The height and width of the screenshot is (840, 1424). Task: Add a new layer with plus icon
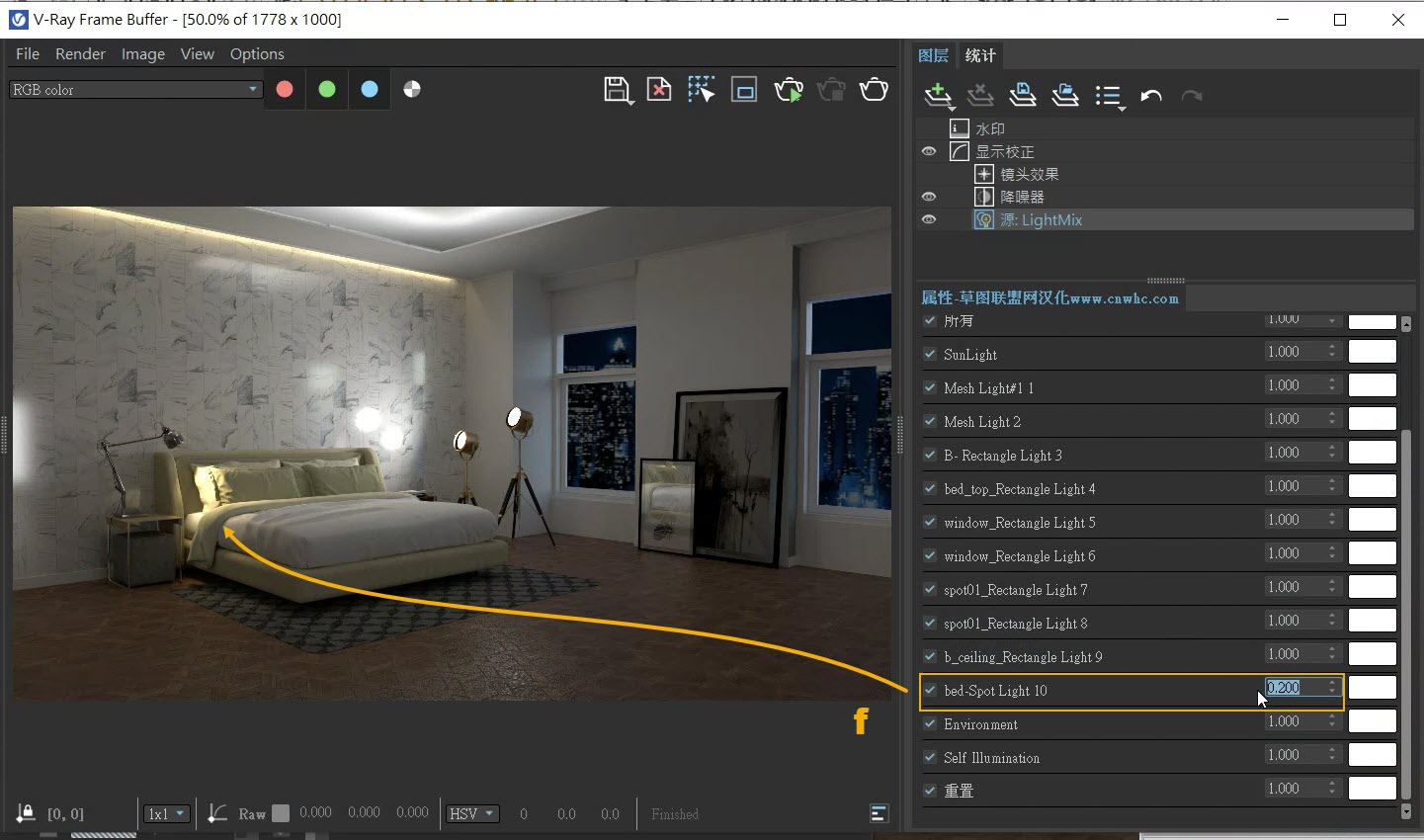coord(938,96)
